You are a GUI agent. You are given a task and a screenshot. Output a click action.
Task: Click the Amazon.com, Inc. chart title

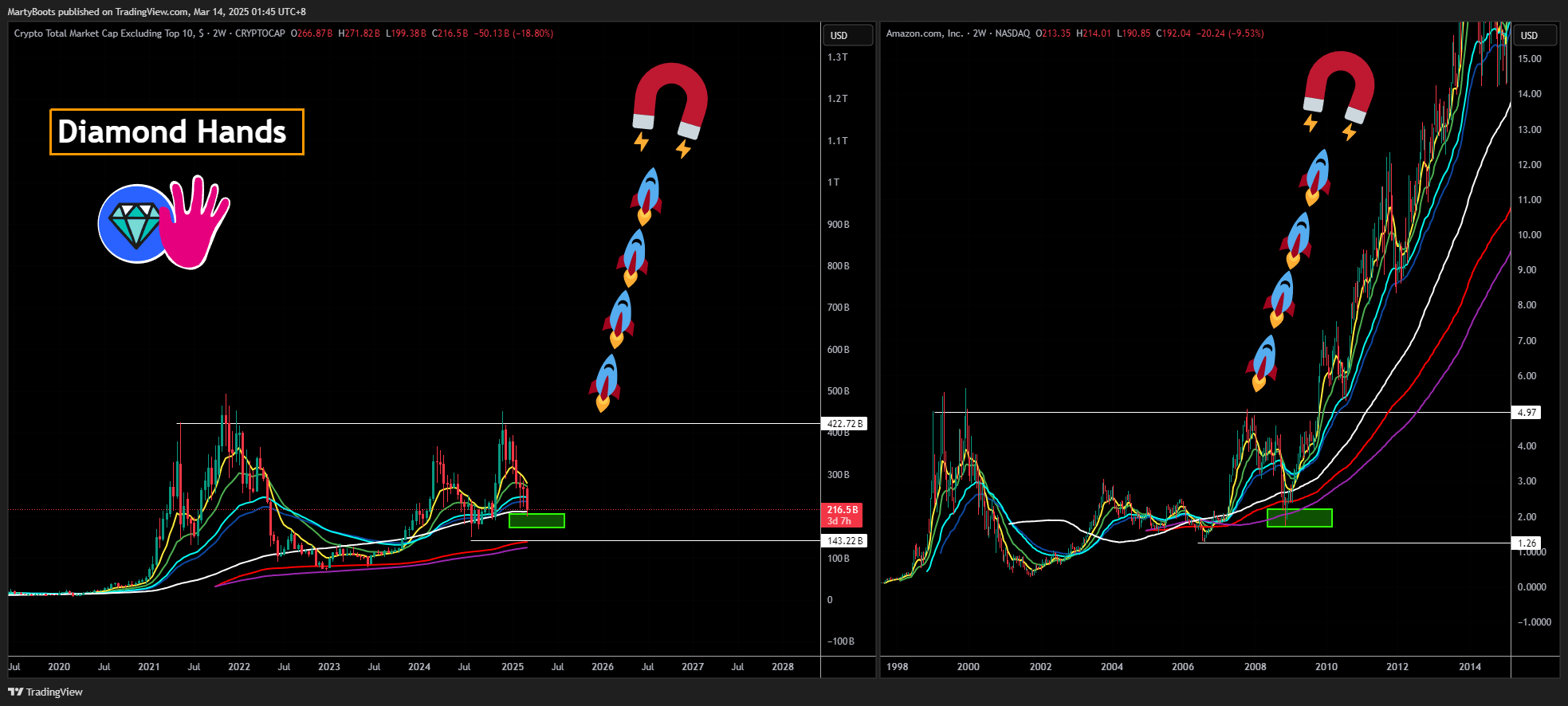pos(925,33)
